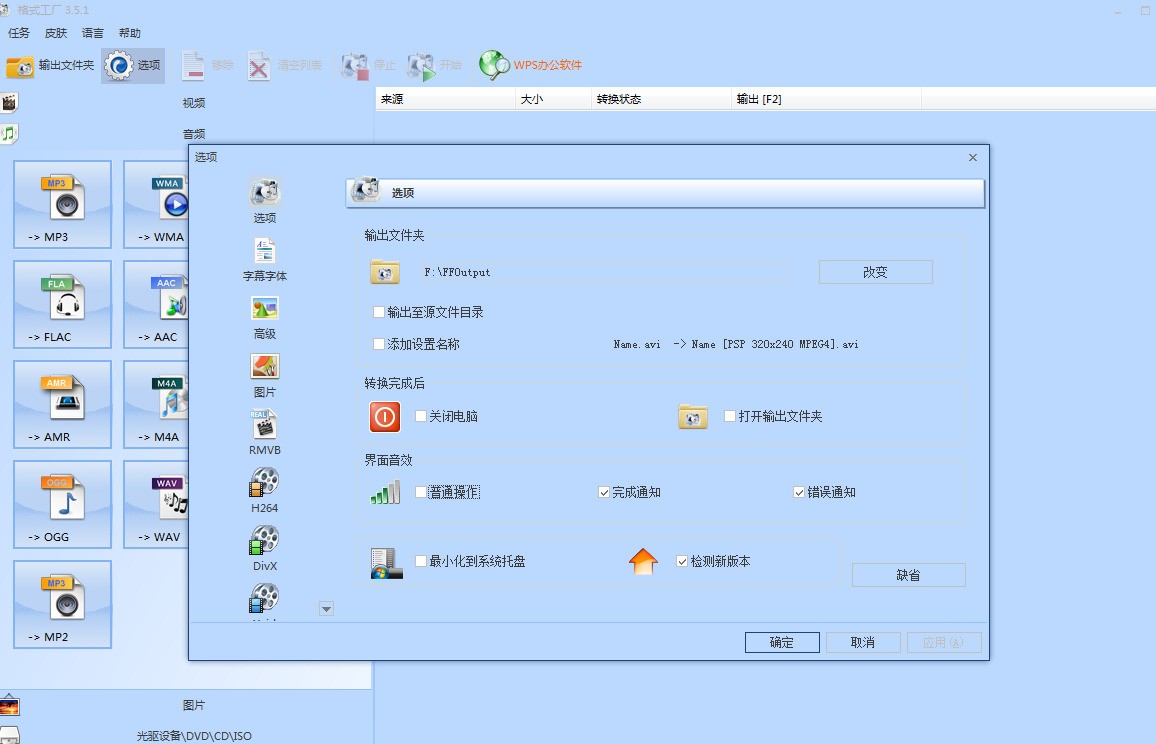Disable the 完成通知 sound option

pyautogui.click(x=604, y=492)
